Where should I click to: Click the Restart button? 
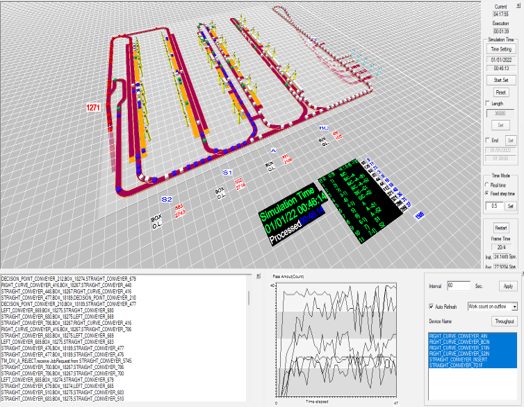click(501, 228)
